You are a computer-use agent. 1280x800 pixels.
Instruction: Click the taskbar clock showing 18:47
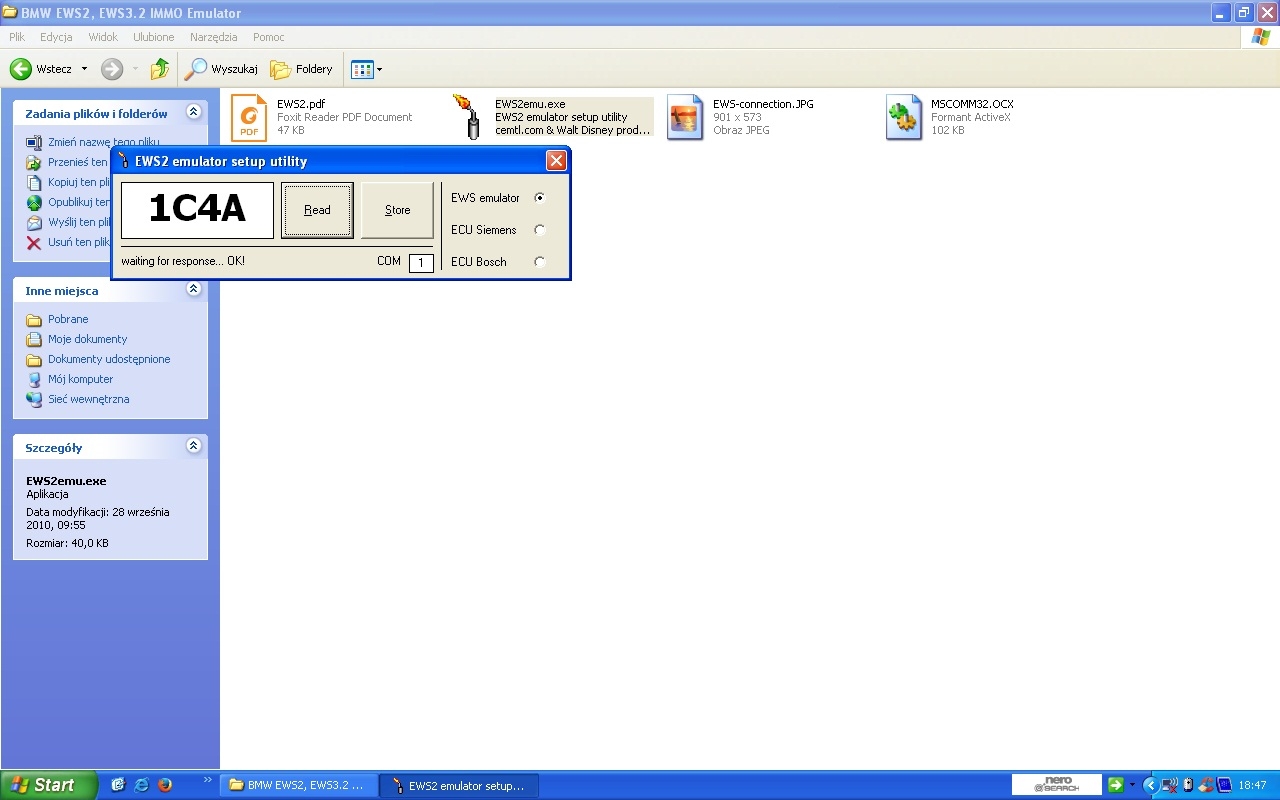point(1253,785)
